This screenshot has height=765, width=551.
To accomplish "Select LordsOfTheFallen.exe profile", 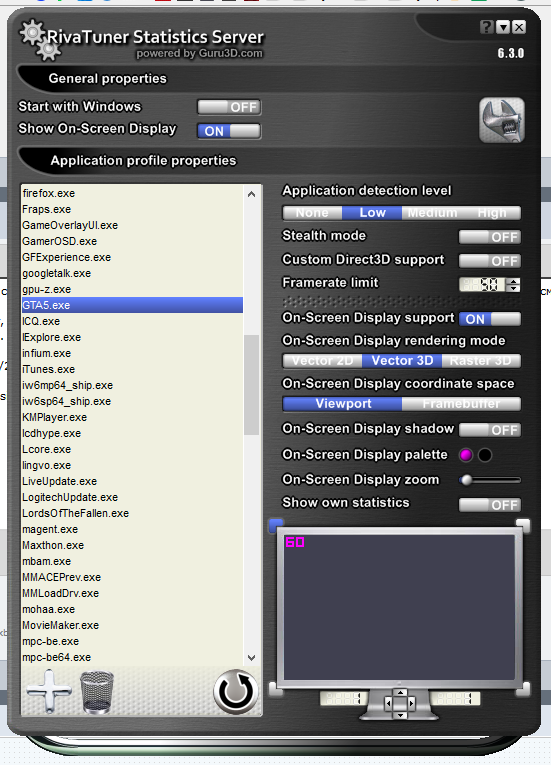I will 132,513.
